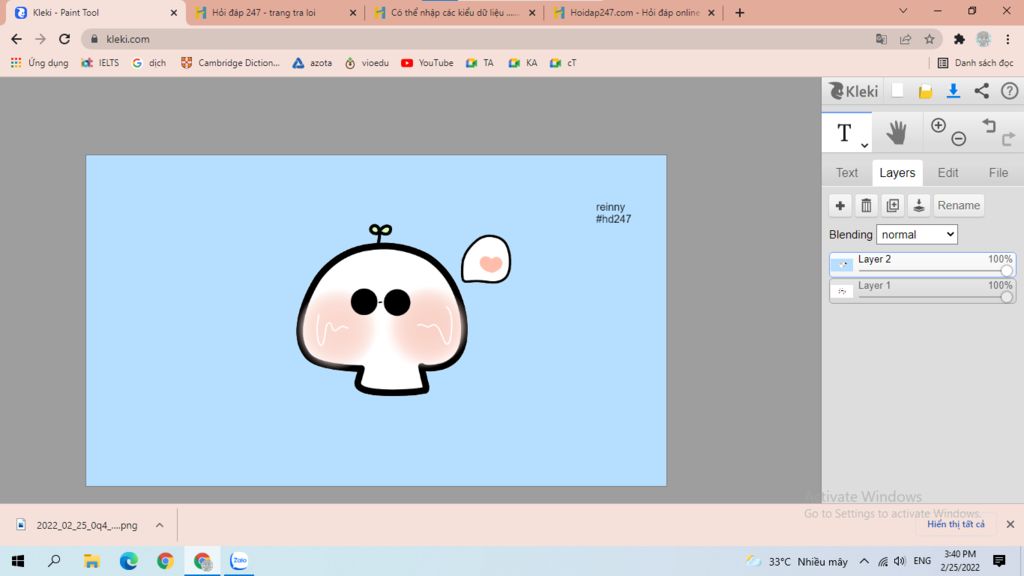Click Hiển thị tất cả downloads link
Image resolution: width=1024 pixels, height=576 pixels.
[x=955, y=524]
